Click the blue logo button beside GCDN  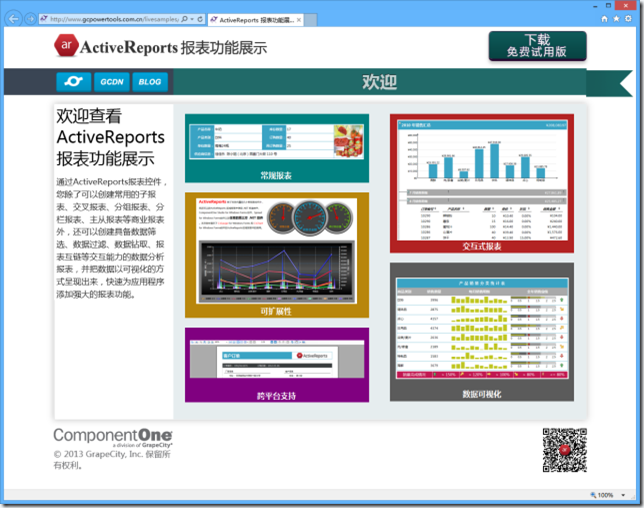point(74,82)
